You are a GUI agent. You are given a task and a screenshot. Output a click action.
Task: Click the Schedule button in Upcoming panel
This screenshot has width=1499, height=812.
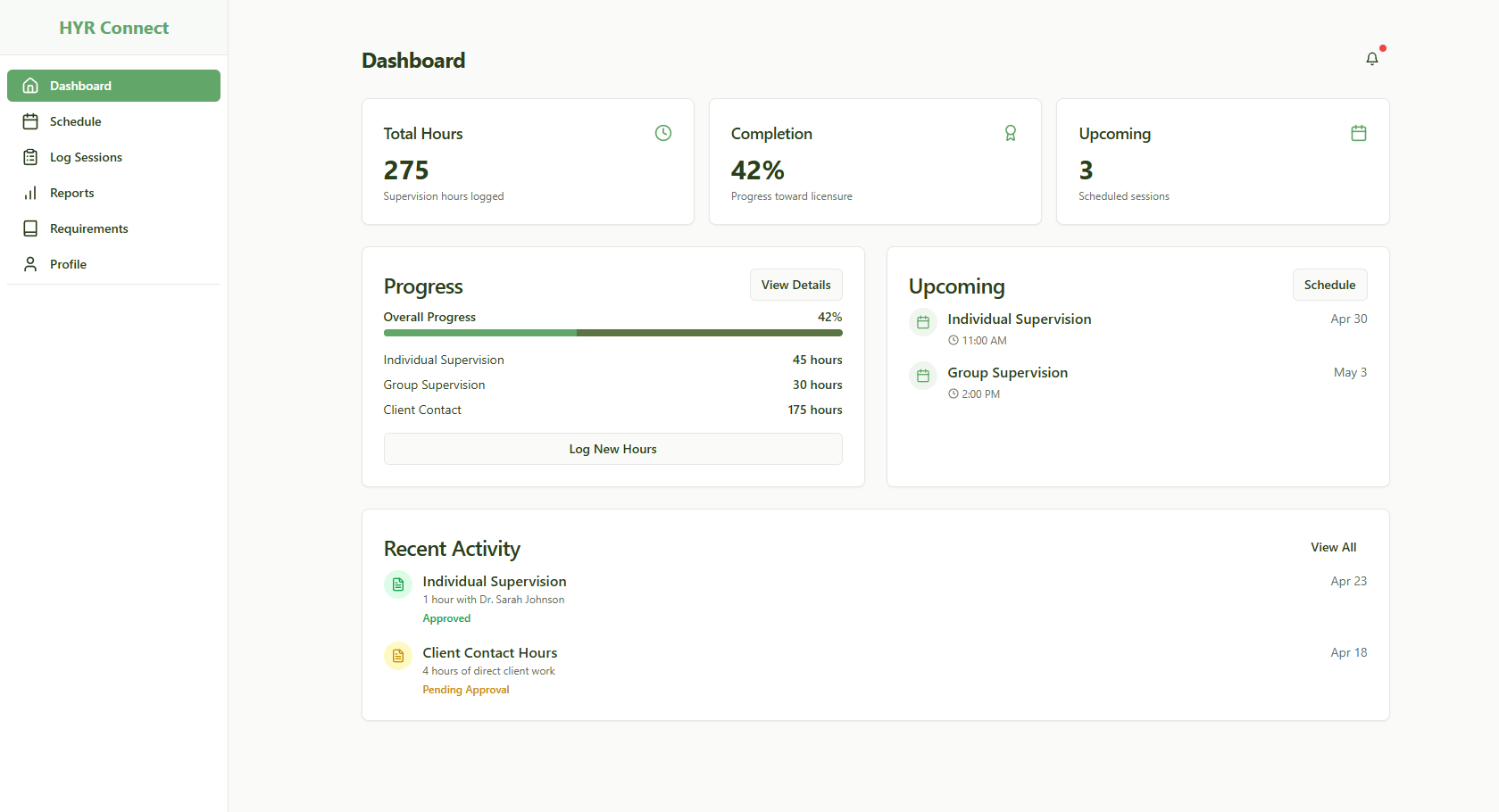pos(1329,284)
